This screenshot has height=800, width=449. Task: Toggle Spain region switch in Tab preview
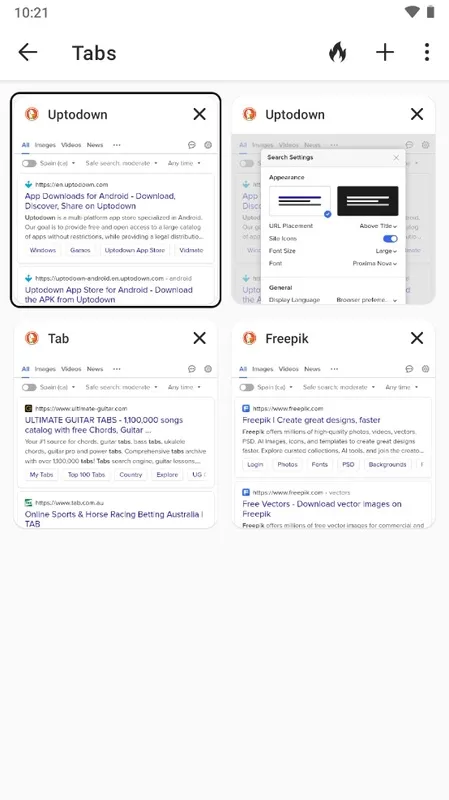pos(29,387)
